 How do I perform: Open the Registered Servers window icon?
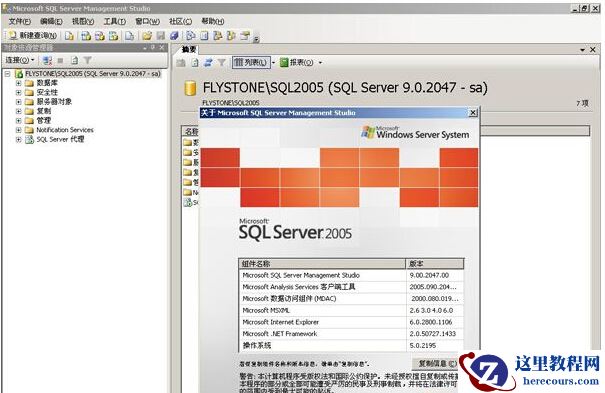coord(191,36)
